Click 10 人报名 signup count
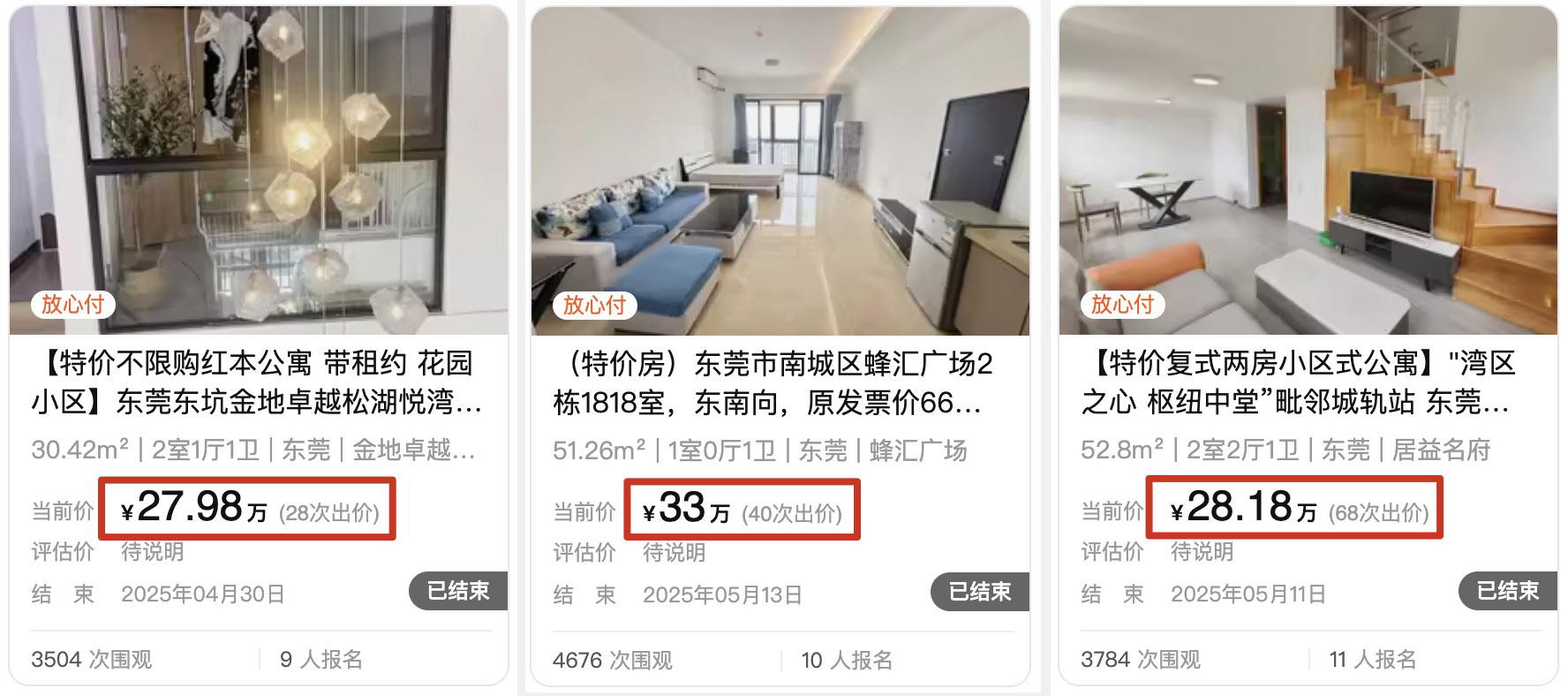 pyautogui.click(x=847, y=661)
